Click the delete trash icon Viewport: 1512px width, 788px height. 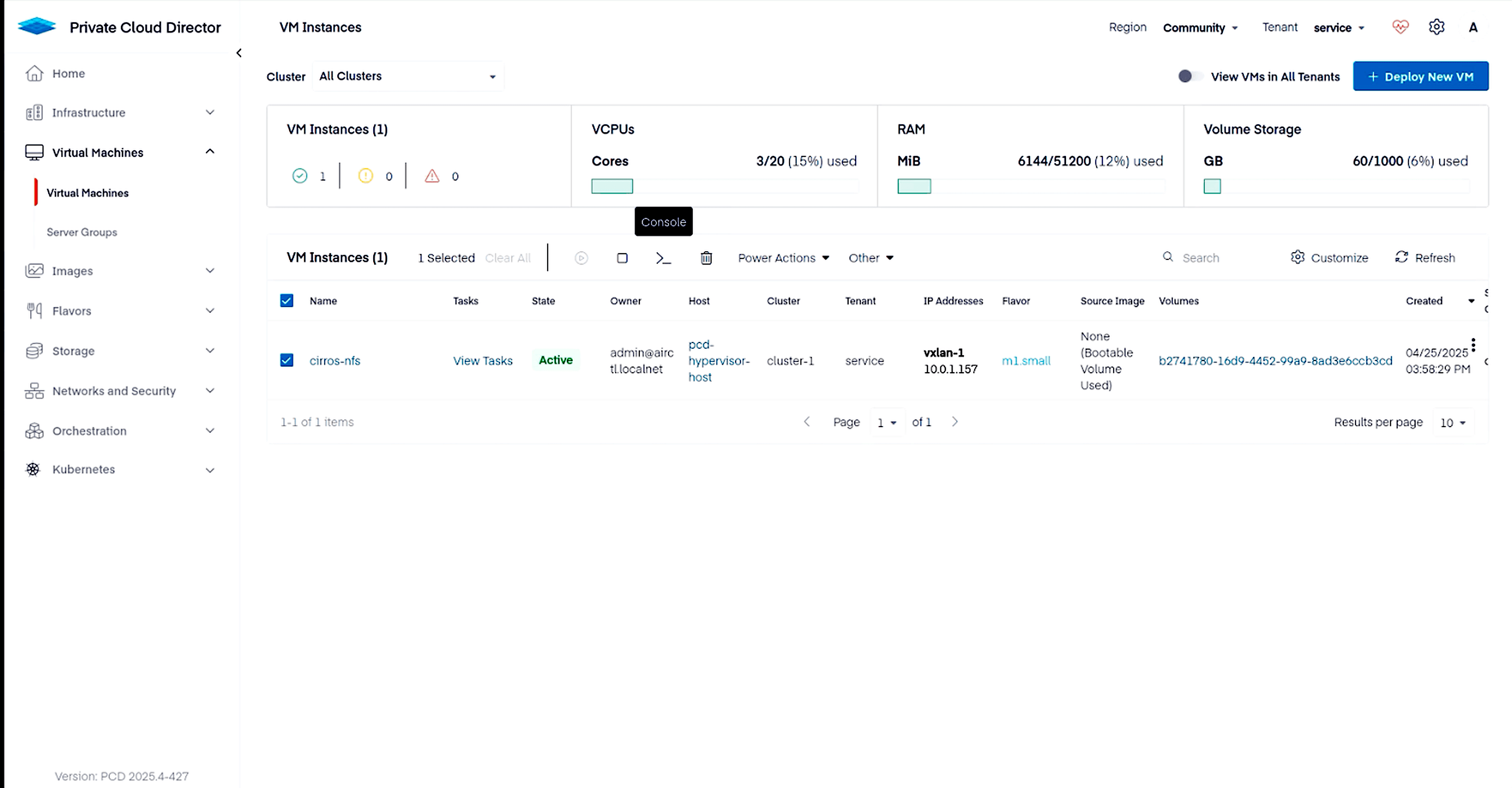click(706, 258)
